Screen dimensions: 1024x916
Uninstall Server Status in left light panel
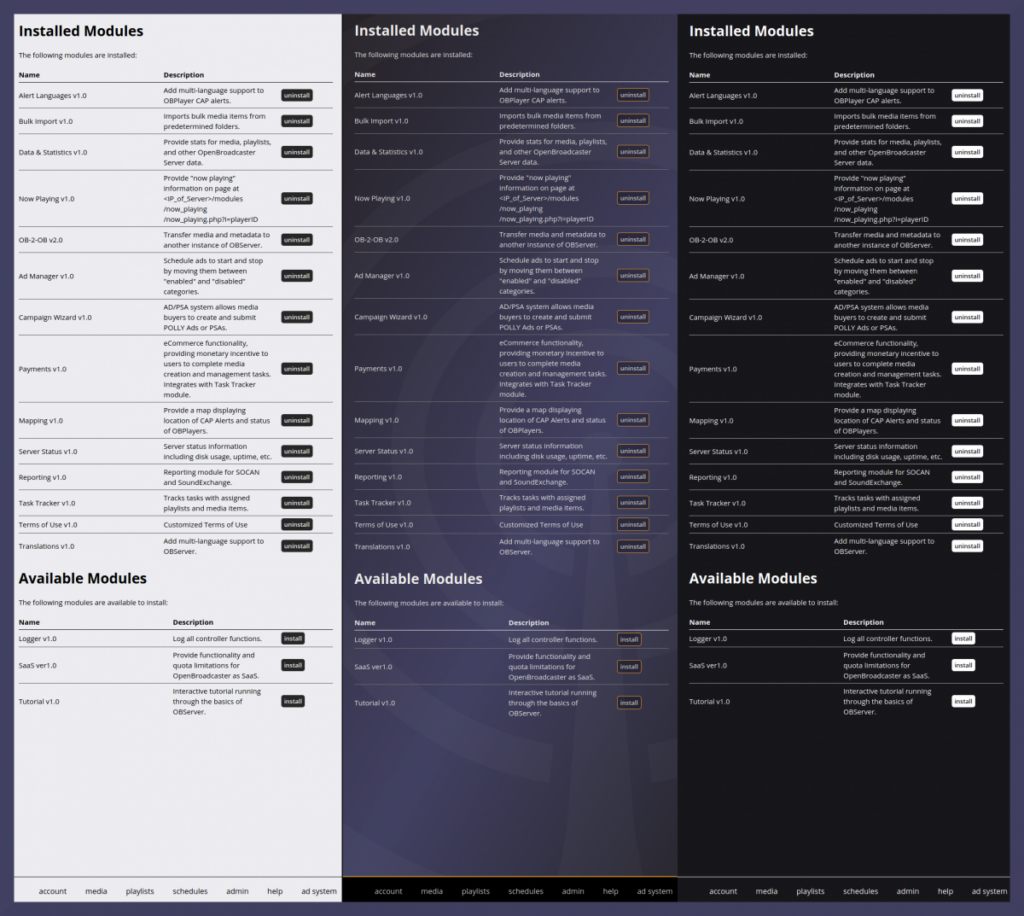click(x=297, y=451)
